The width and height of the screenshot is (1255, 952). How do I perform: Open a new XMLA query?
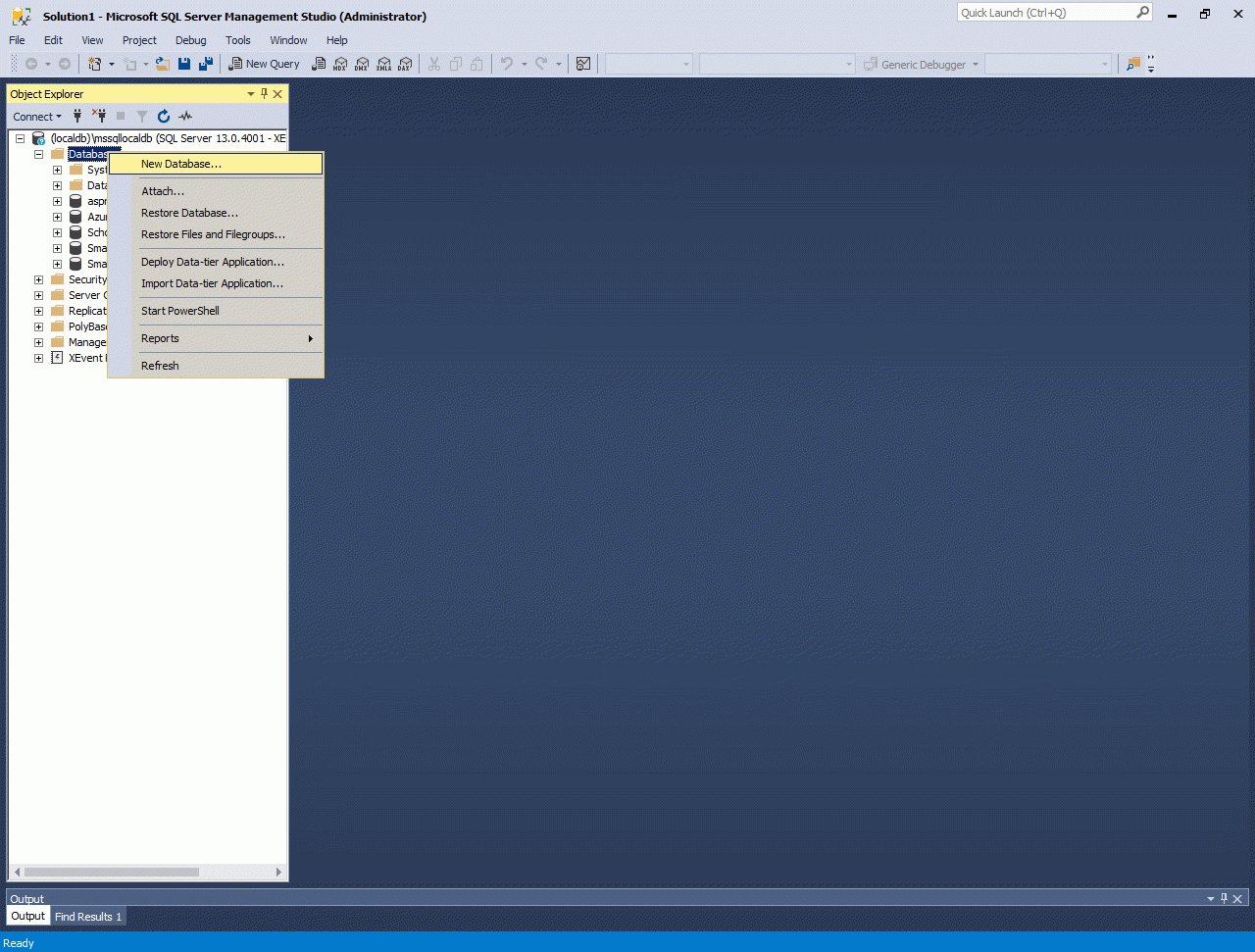[383, 64]
